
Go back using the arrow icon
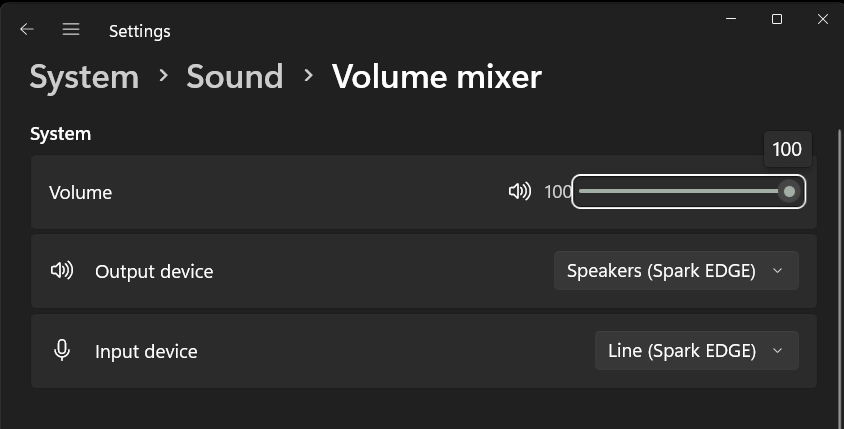(x=26, y=30)
